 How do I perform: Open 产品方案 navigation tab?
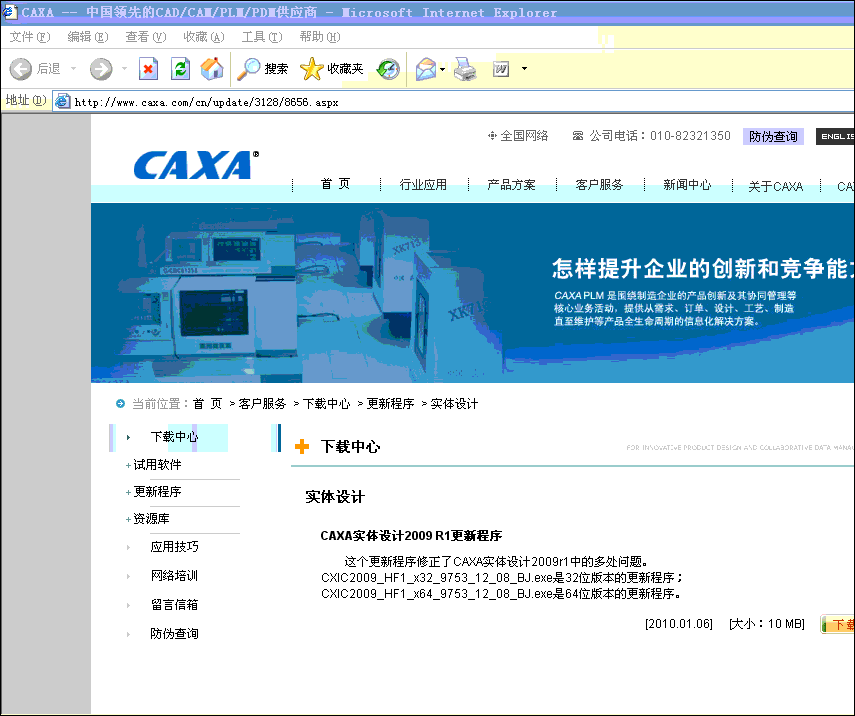click(511, 185)
